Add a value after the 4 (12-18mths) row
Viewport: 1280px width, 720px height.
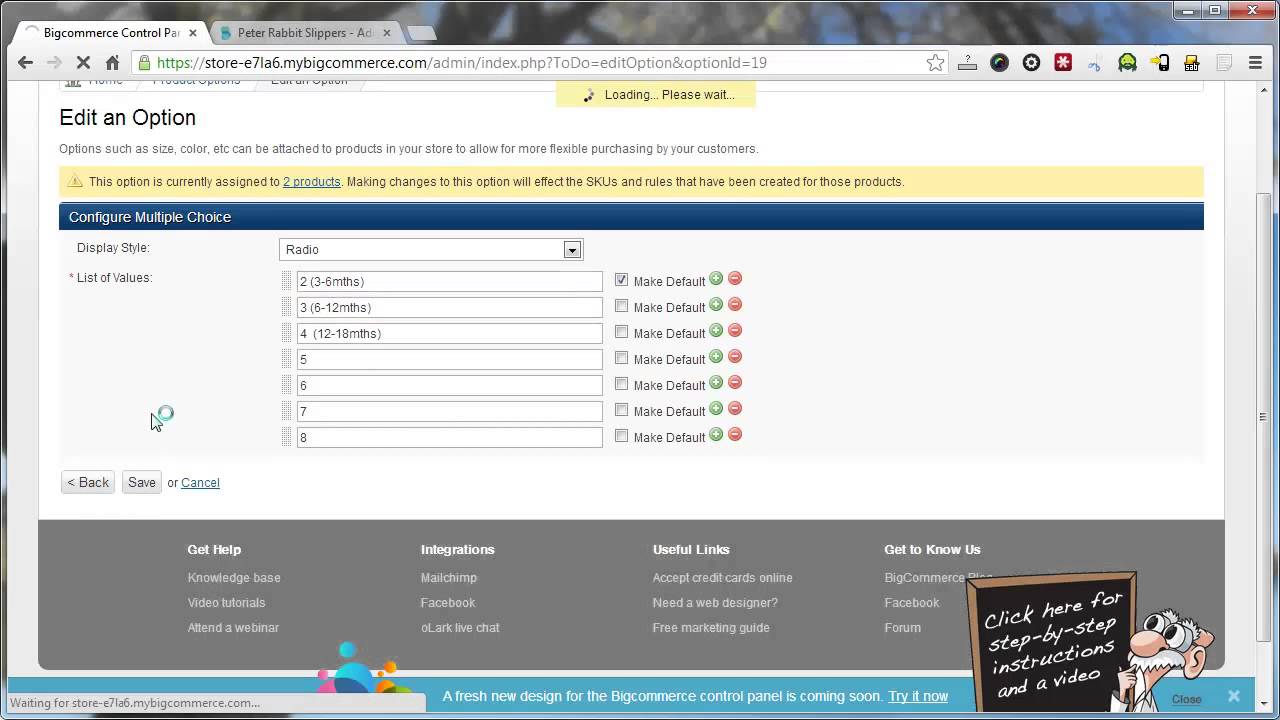tap(716, 331)
